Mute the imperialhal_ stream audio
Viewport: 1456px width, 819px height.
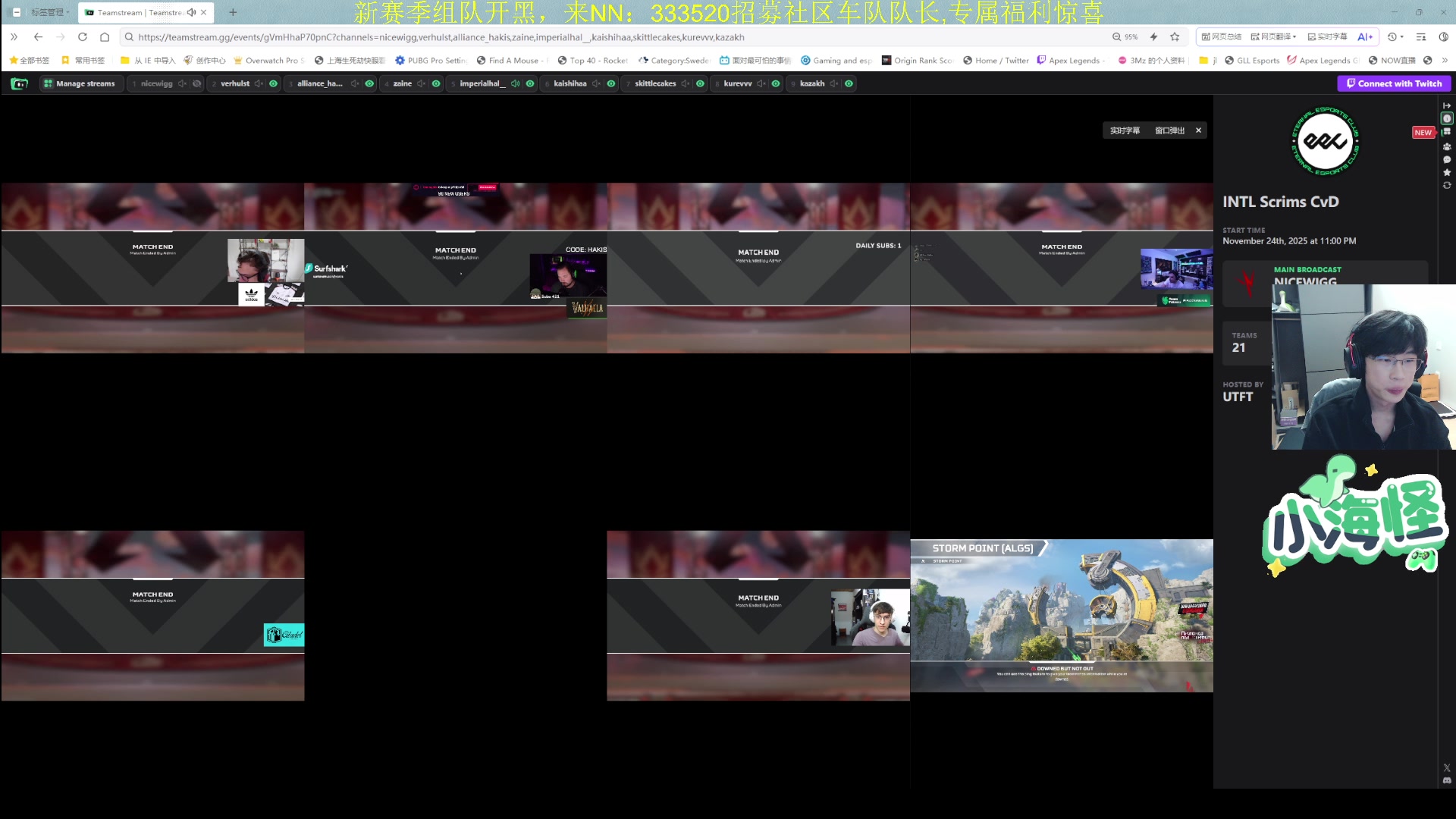[515, 83]
